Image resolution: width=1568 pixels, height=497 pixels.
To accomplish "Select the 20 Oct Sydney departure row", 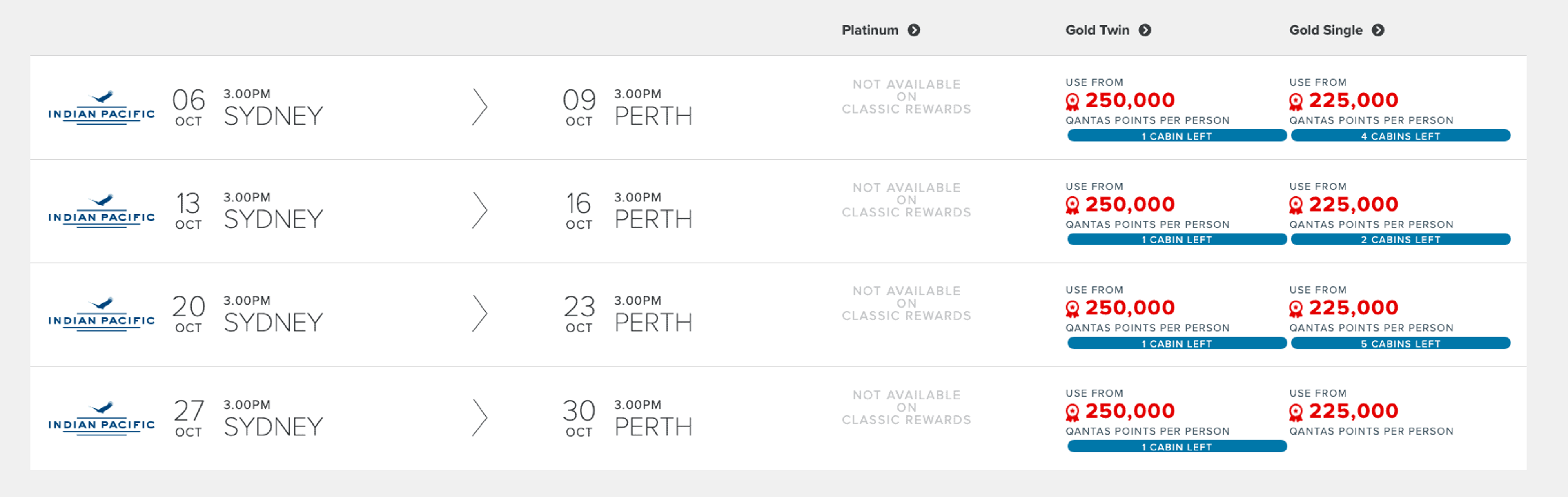I will point(273,315).
